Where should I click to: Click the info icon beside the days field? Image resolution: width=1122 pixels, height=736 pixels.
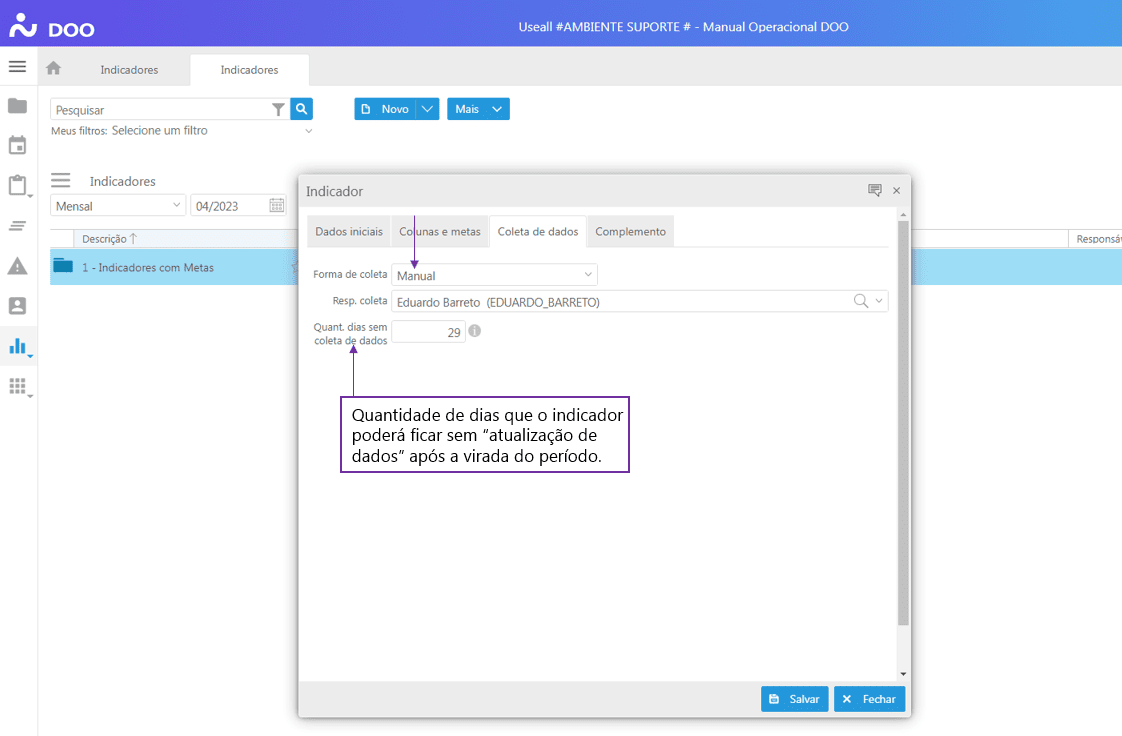[475, 331]
